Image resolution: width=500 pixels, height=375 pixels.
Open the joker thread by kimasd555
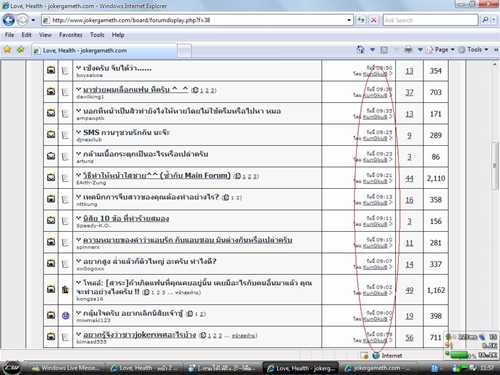point(139,335)
